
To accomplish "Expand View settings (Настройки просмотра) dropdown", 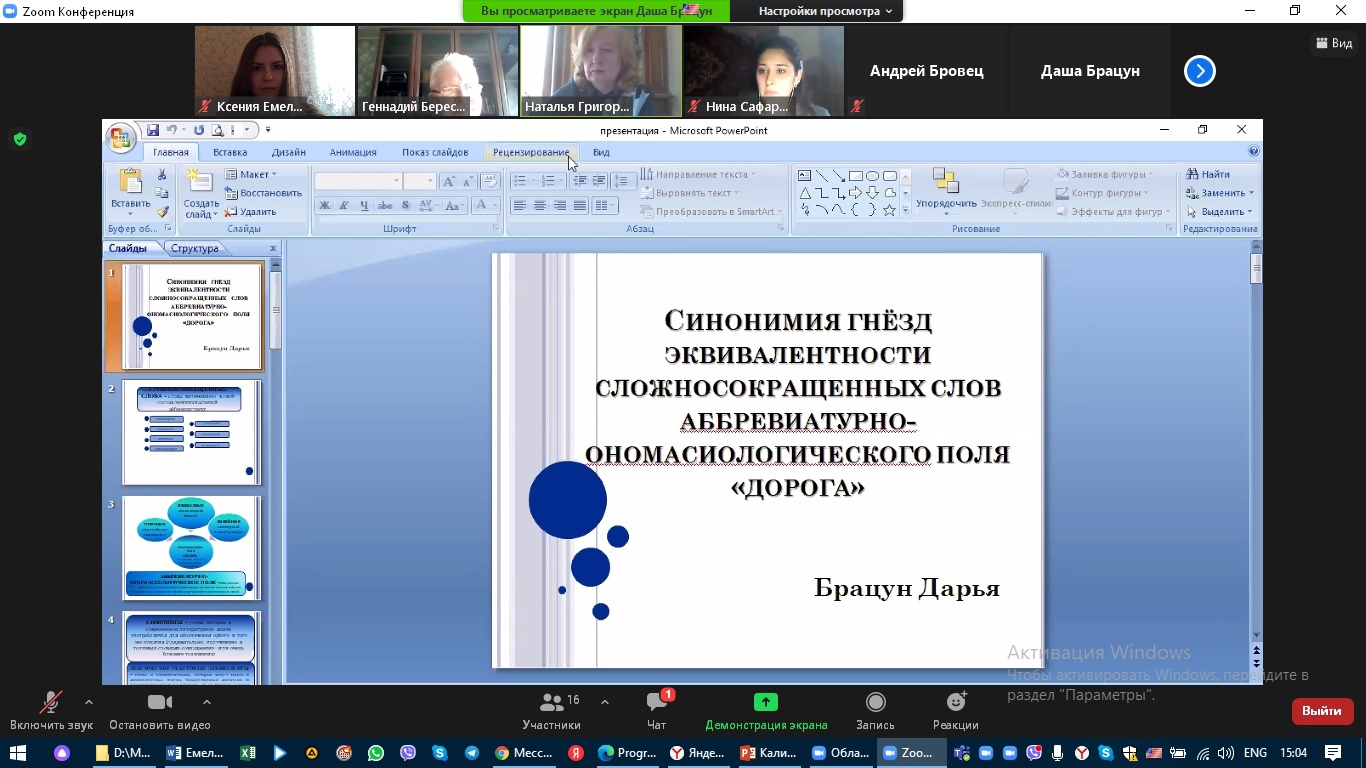I will pos(825,11).
